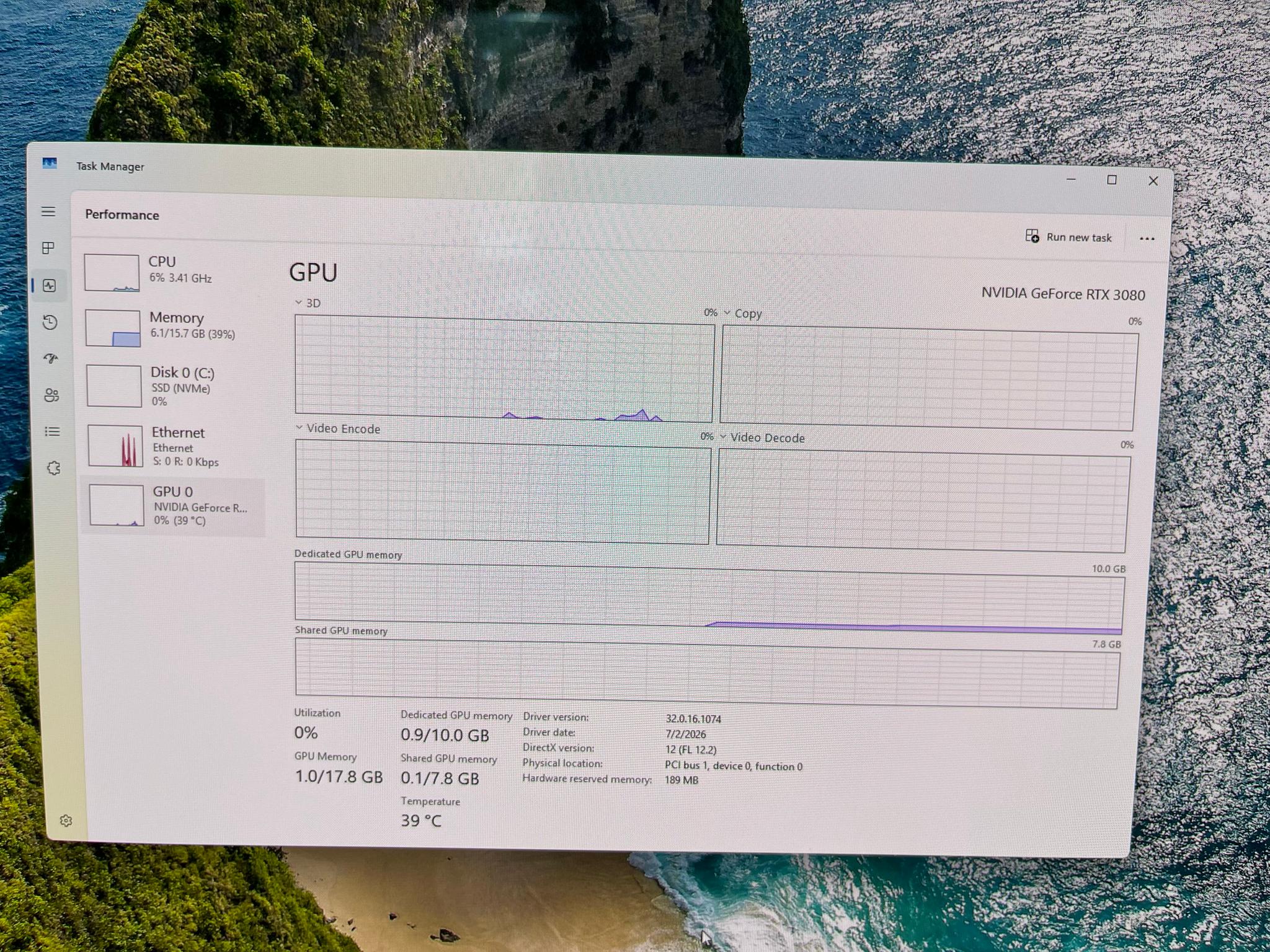The height and width of the screenshot is (952, 1270).
Task: Click hardware reserved memory value 189 MB
Action: [x=682, y=780]
